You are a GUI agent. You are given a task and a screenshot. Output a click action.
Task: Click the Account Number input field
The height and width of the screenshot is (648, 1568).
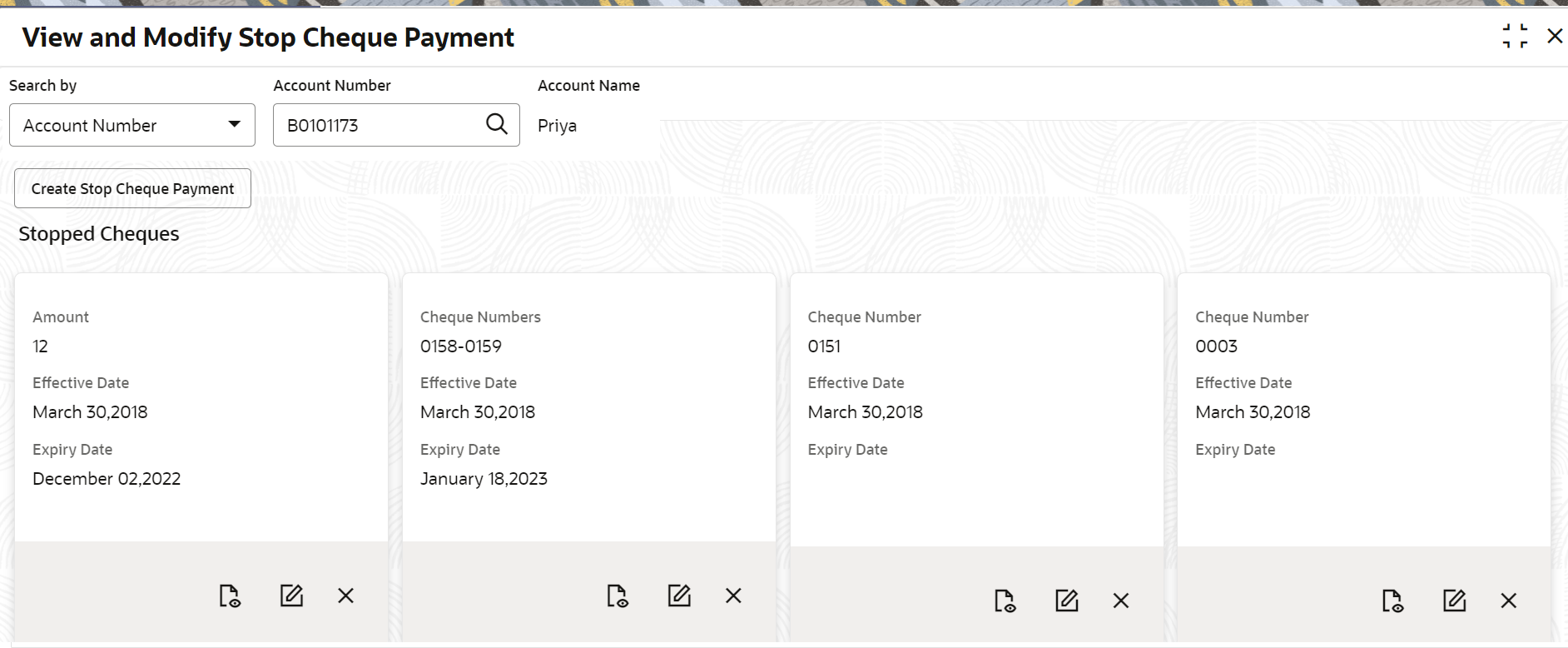click(x=379, y=125)
